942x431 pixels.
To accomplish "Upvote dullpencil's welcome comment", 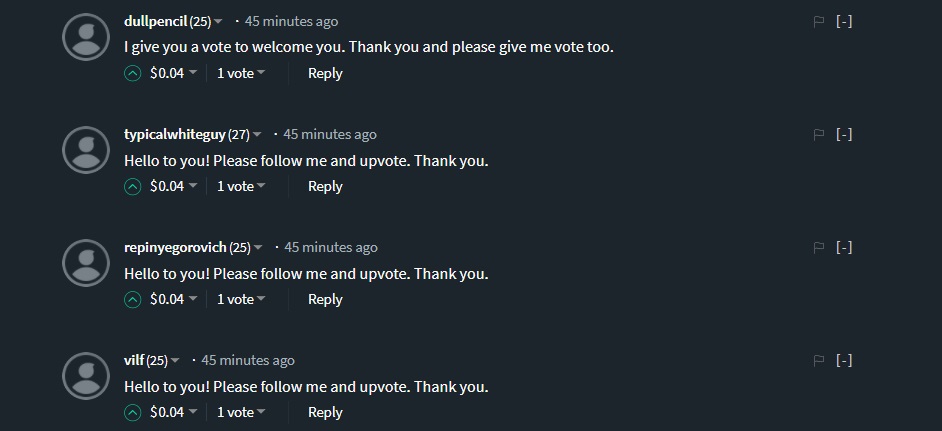I will click(132, 73).
